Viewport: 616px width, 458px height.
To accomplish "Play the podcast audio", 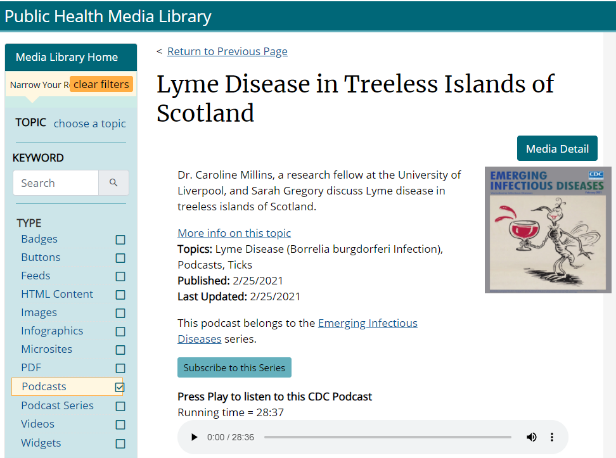I will pos(193,437).
